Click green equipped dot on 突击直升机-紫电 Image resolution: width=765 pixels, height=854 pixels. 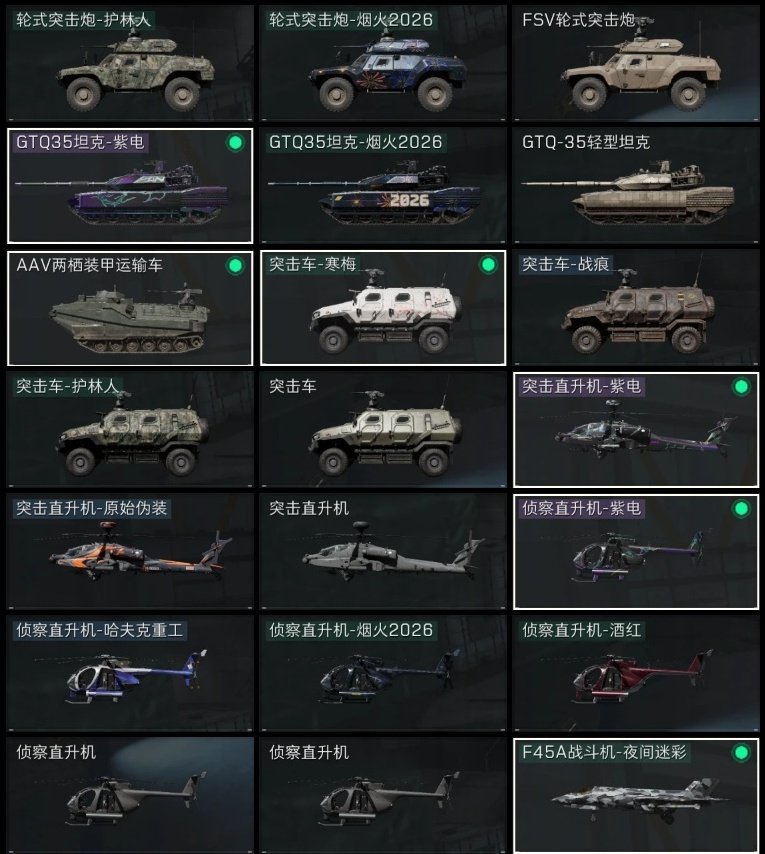(x=741, y=387)
